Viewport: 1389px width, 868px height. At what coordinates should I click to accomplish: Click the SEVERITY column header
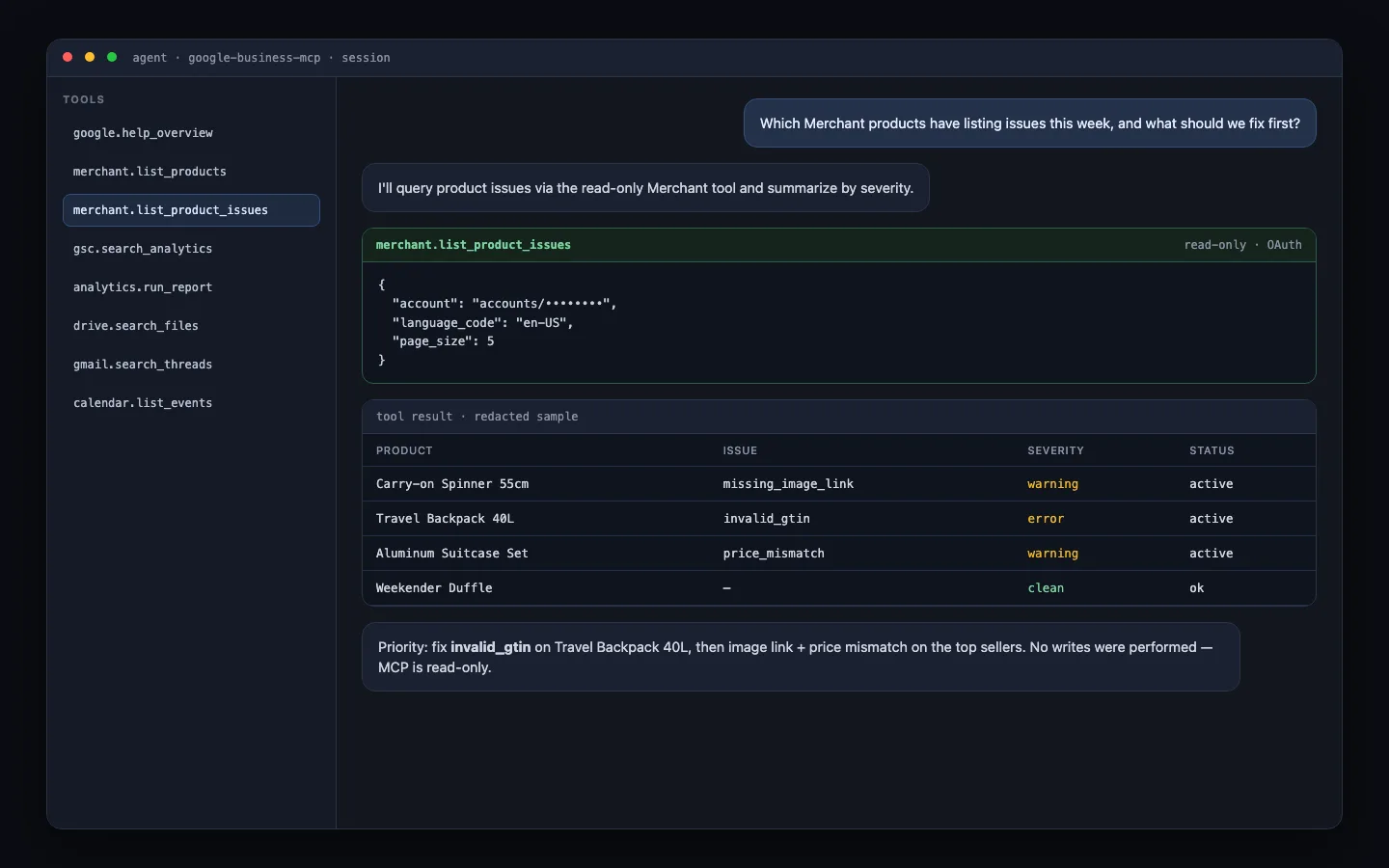[x=1055, y=450]
